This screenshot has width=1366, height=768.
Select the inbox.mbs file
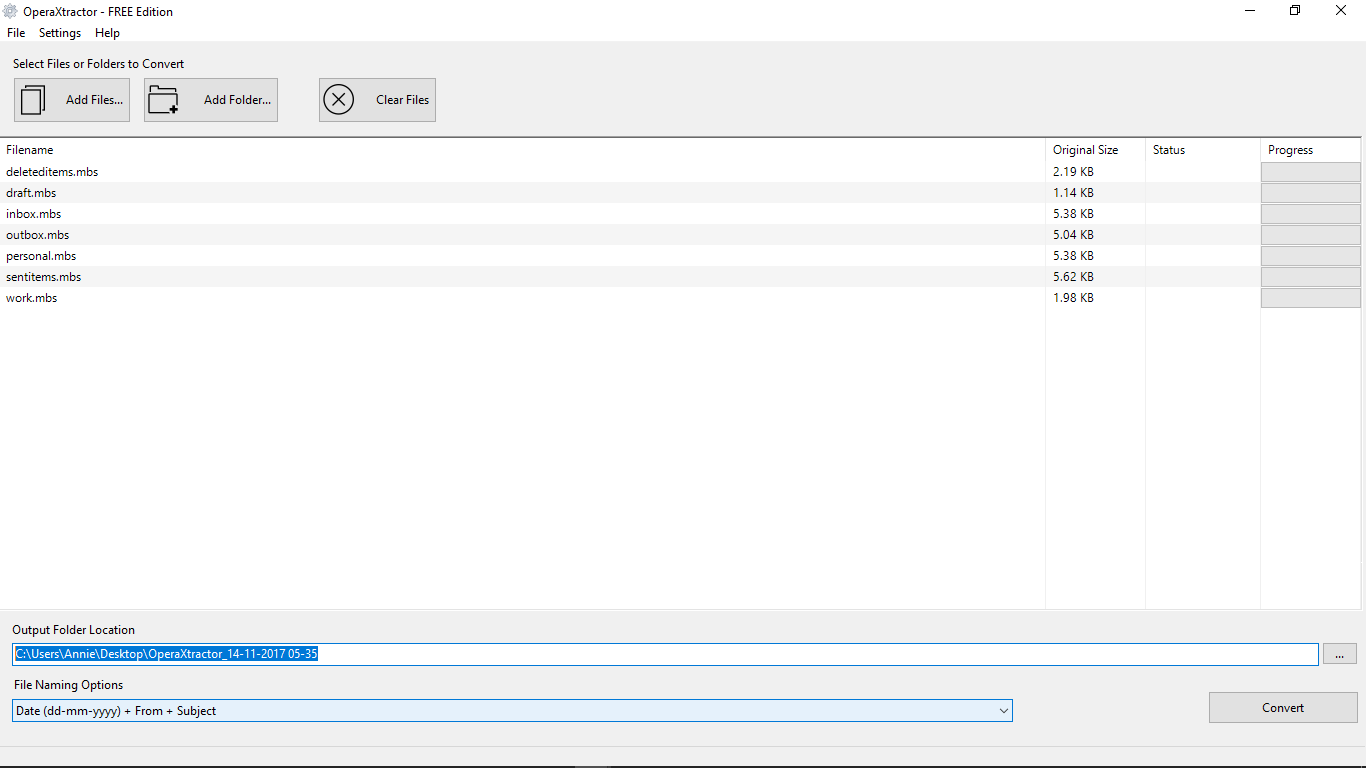click(x=34, y=214)
